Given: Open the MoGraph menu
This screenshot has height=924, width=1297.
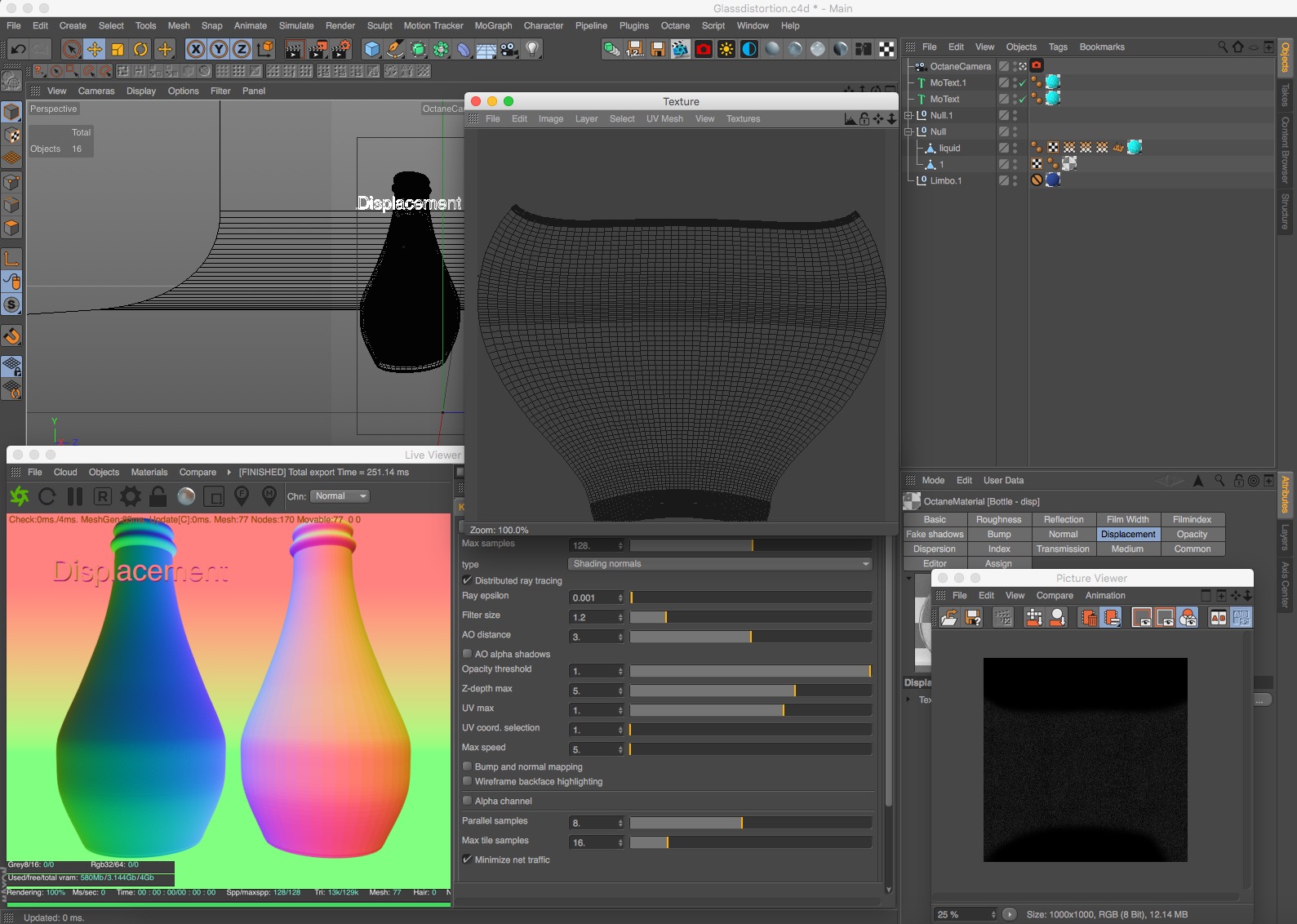Looking at the screenshot, I should [x=493, y=25].
